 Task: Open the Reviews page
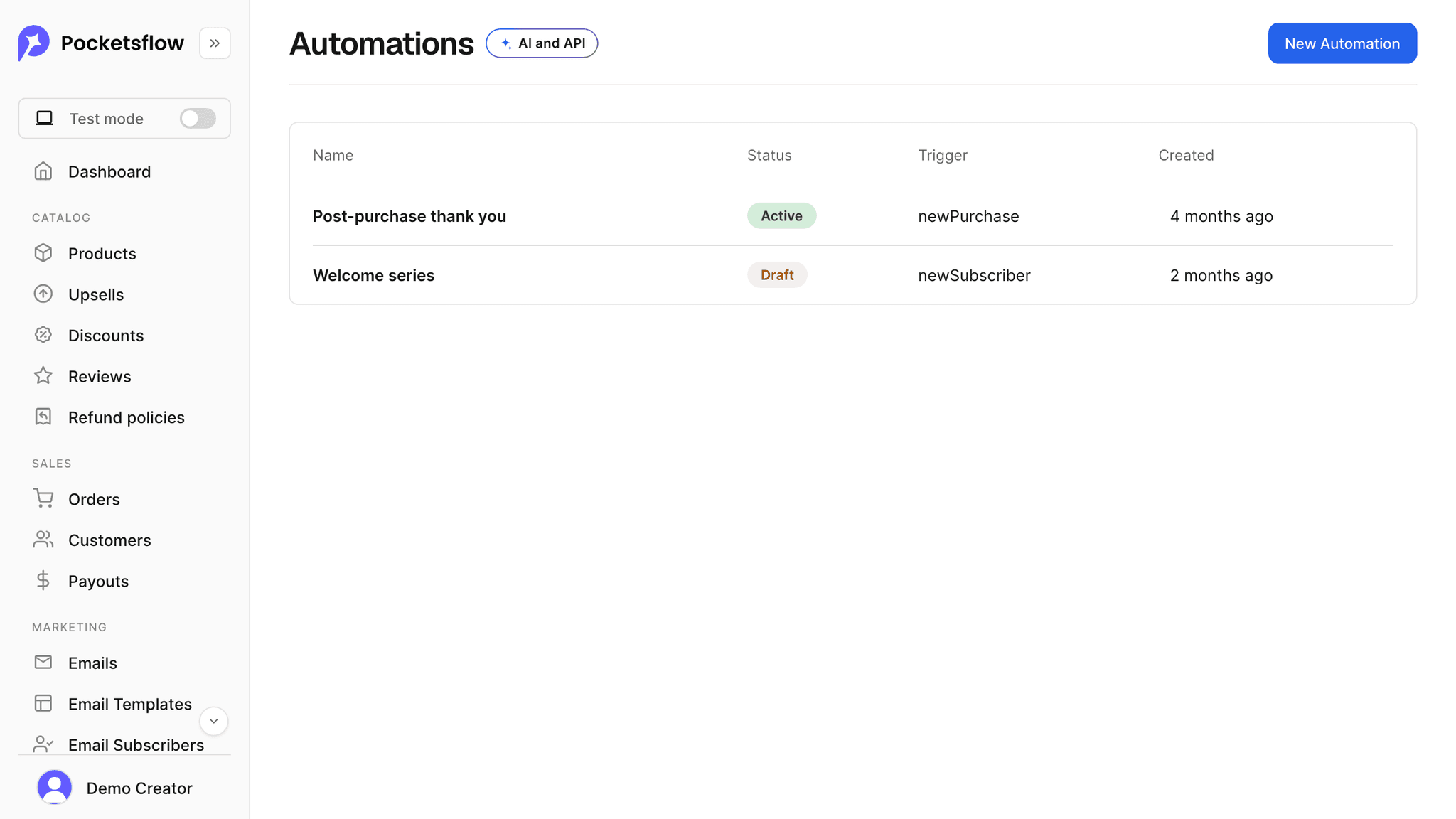click(x=100, y=376)
